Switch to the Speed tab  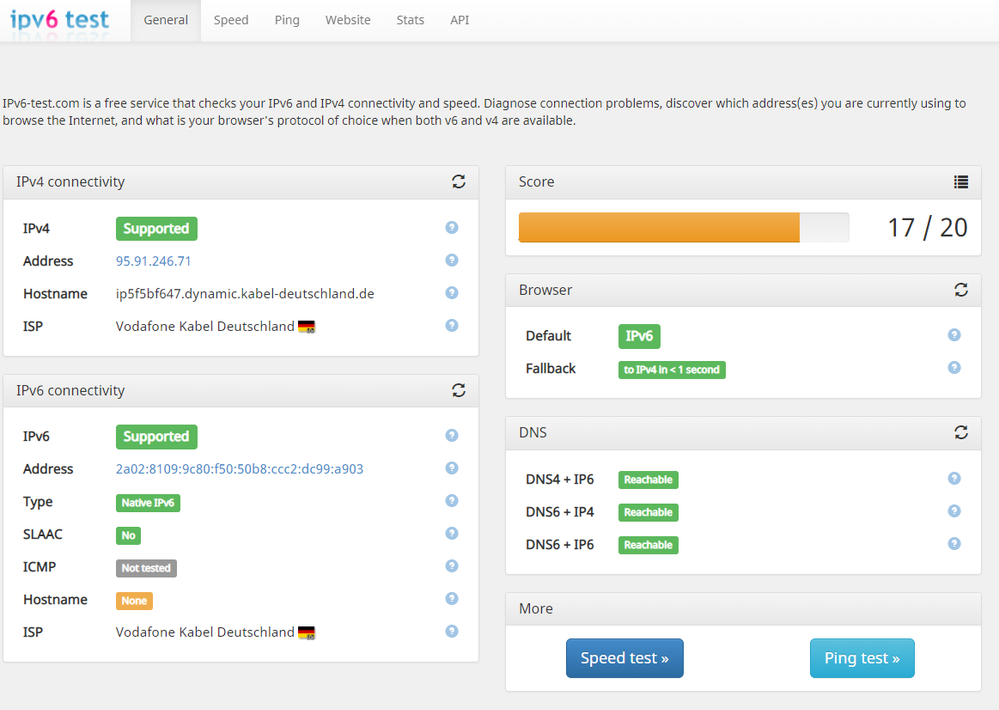click(x=231, y=20)
